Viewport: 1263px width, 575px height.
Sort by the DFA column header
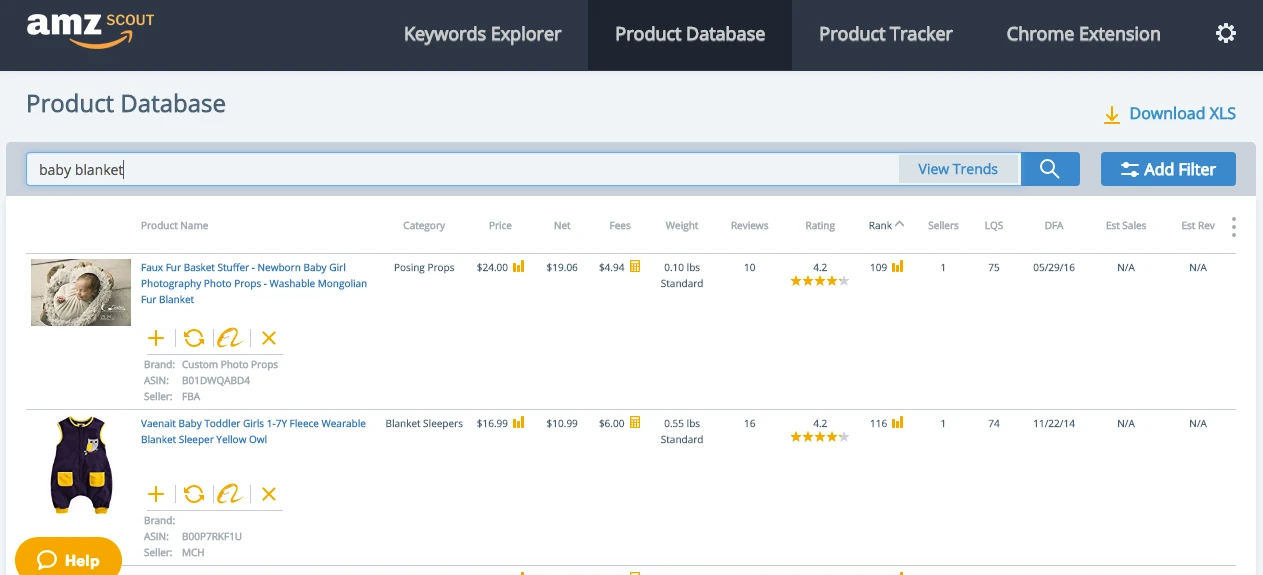click(1054, 226)
